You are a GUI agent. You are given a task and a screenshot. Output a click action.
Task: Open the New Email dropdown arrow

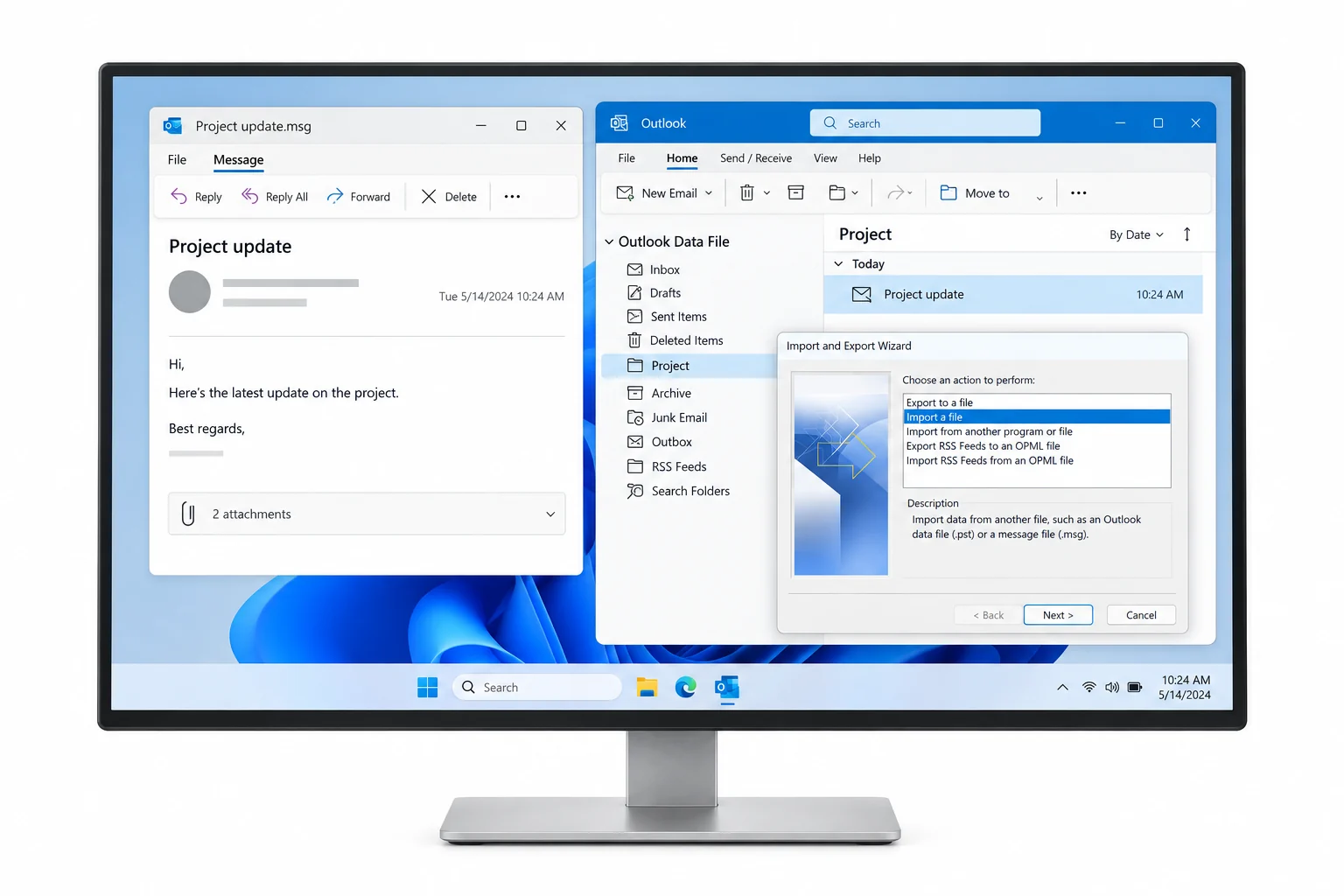click(709, 193)
